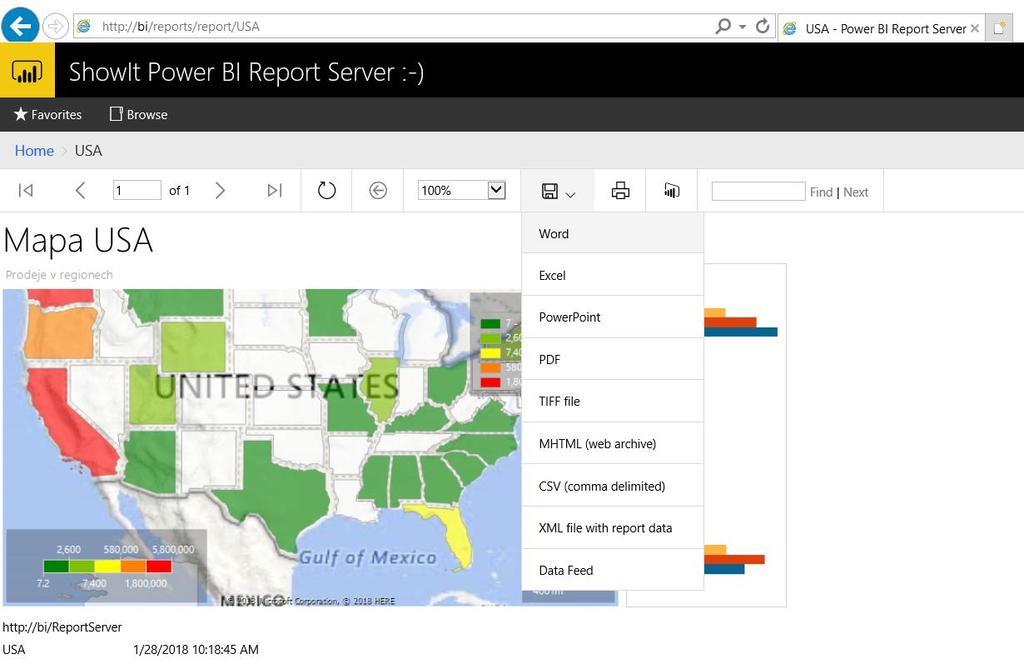Screen dimensions: 1024x669
Task: Export report to Word
Action: tap(613, 234)
